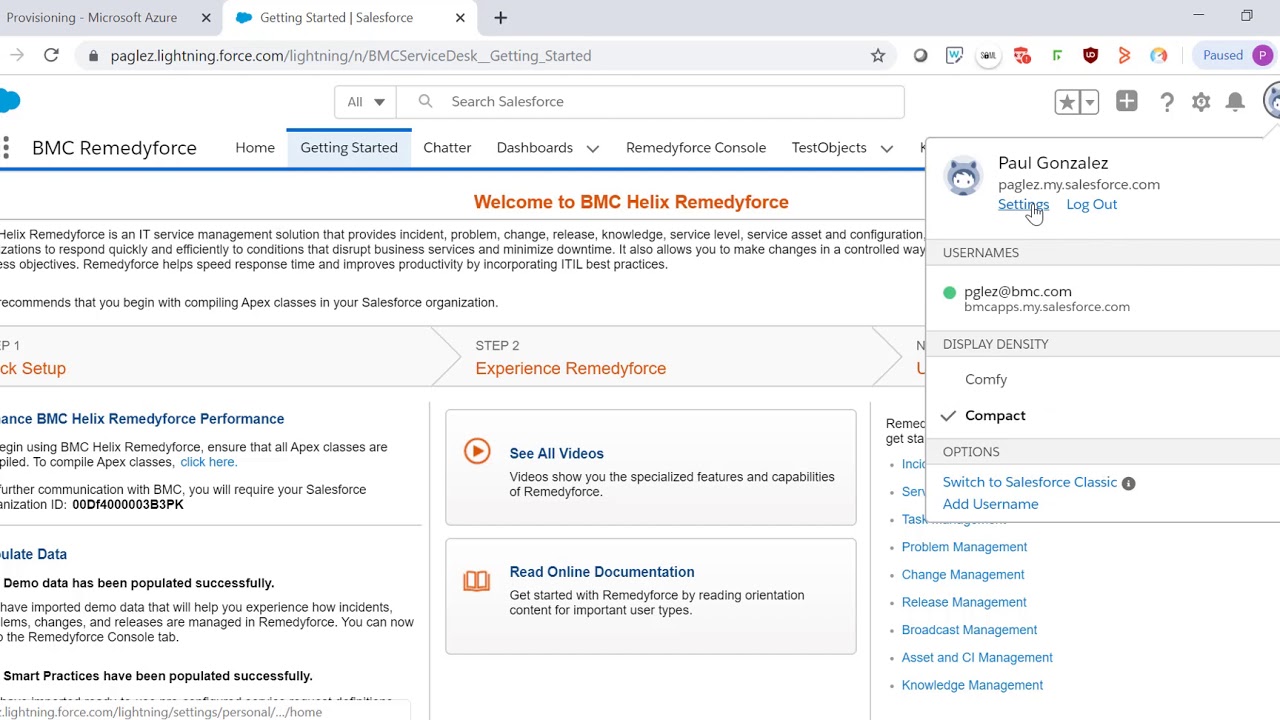The image size is (1280, 720).
Task: Open the Setup gear icon
Action: click(x=1201, y=102)
